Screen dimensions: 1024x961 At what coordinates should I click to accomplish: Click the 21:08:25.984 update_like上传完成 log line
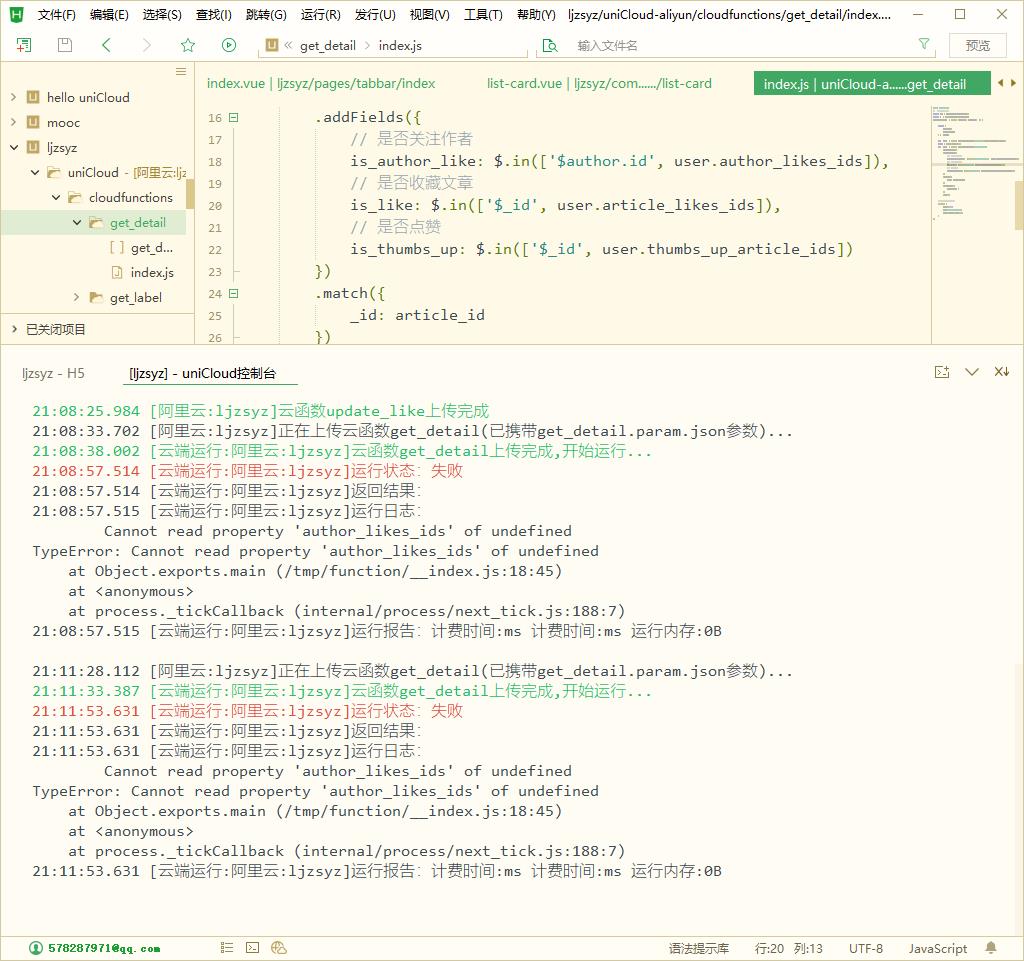(x=261, y=411)
